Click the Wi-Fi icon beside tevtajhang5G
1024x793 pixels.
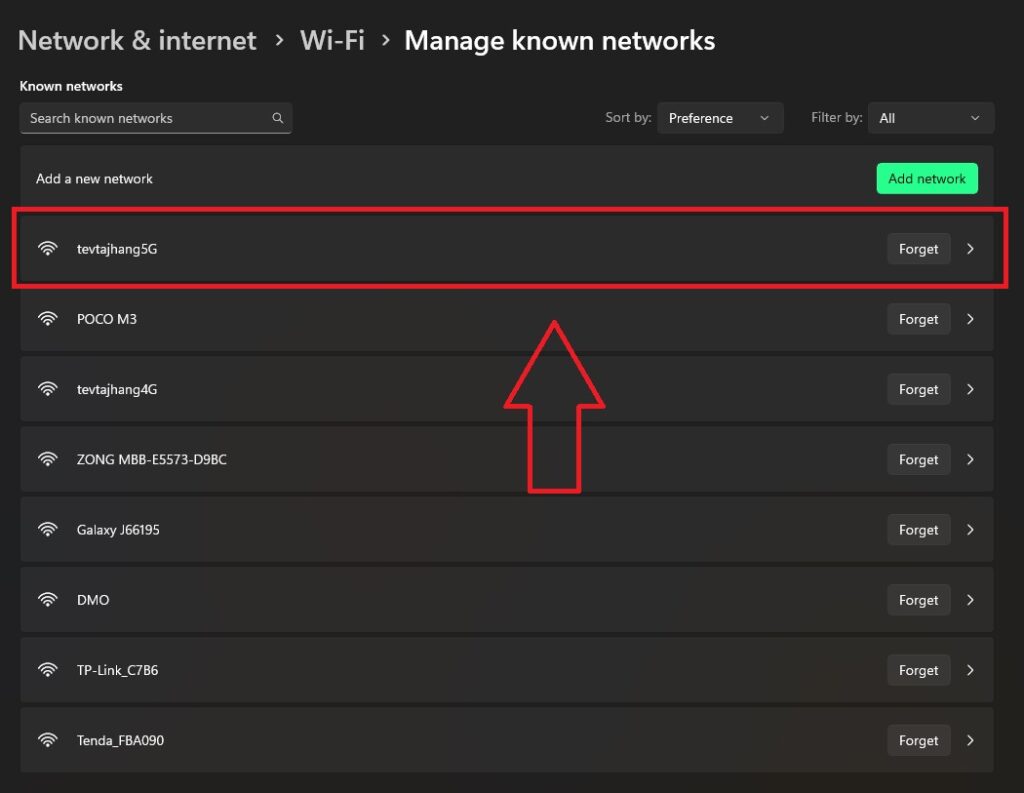pyautogui.click(x=48, y=249)
